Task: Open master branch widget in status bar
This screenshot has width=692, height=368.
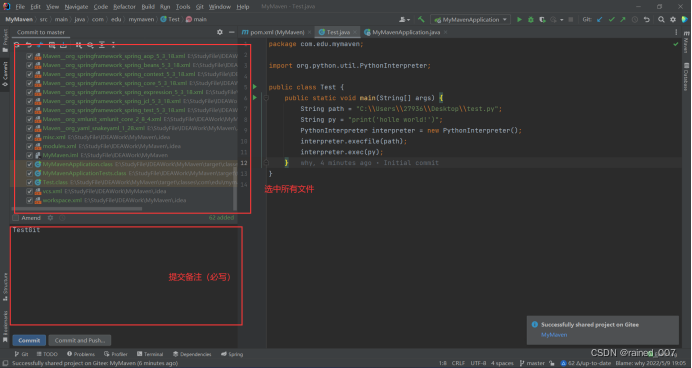Action: pyautogui.click(x=532, y=363)
